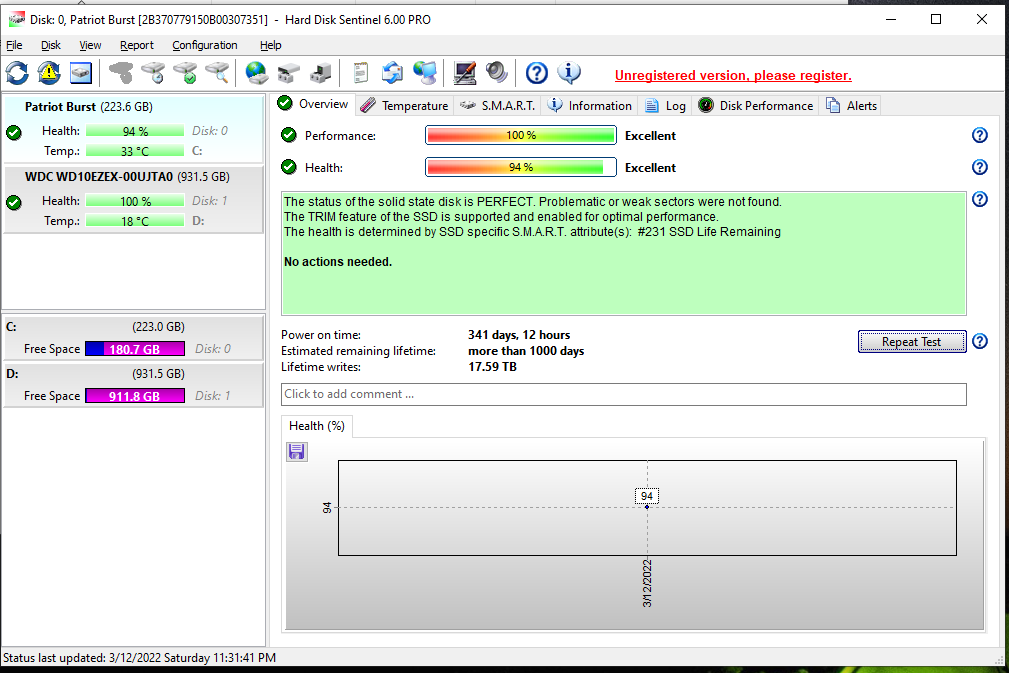This screenshot has height=673, width=1009.
Task: Click the 94 data point label on graph
Action: point(647,496)
